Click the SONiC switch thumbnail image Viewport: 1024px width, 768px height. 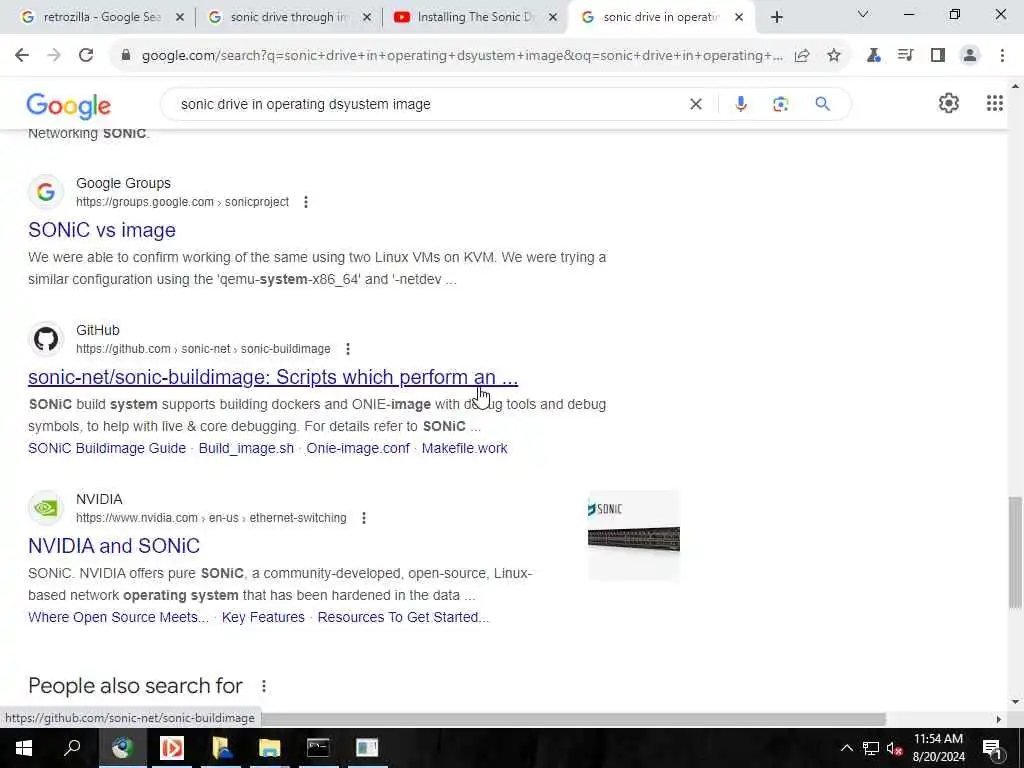[633, 536]
